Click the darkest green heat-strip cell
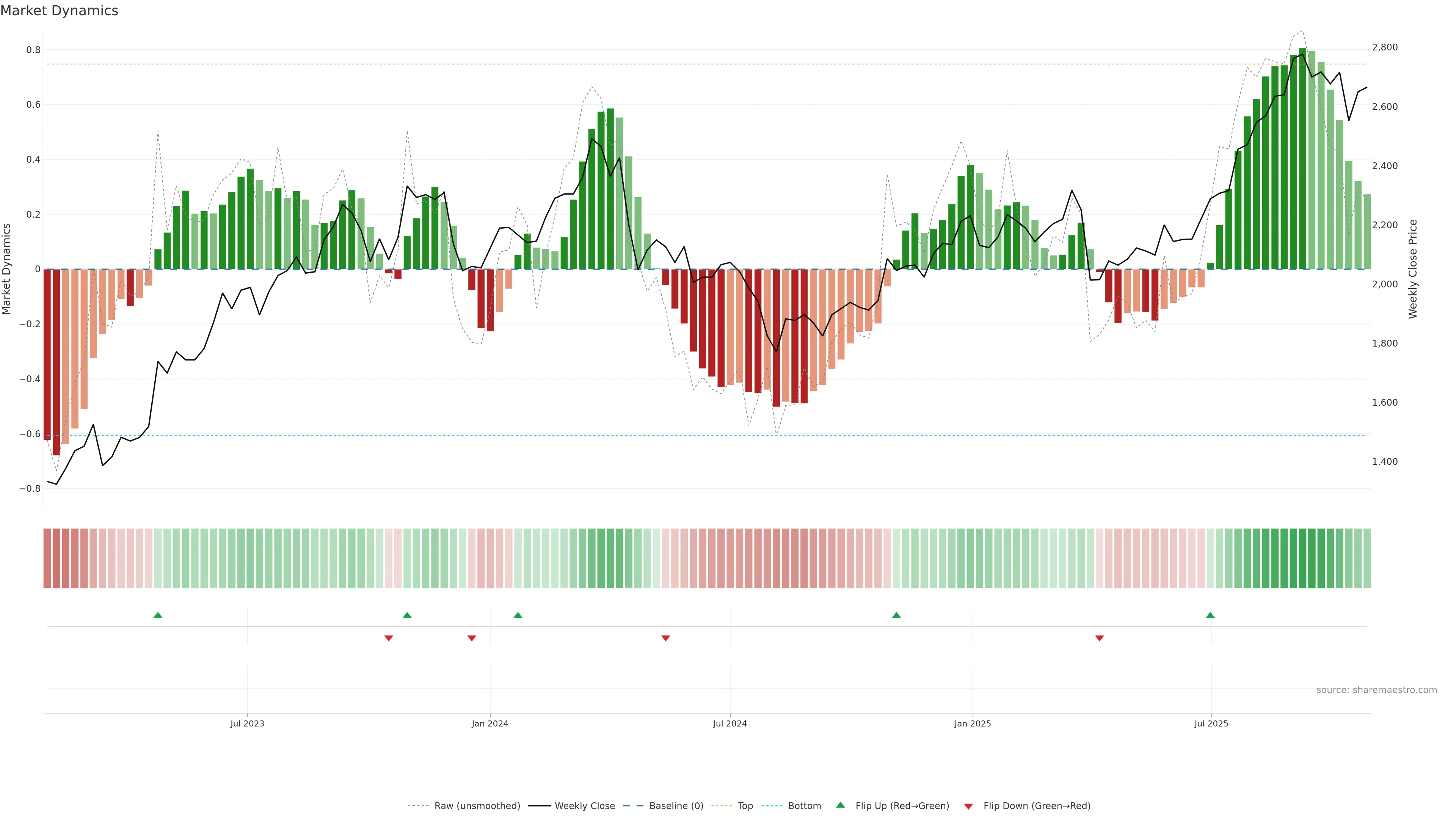Screen dimensions: 1456x819 1302,558
